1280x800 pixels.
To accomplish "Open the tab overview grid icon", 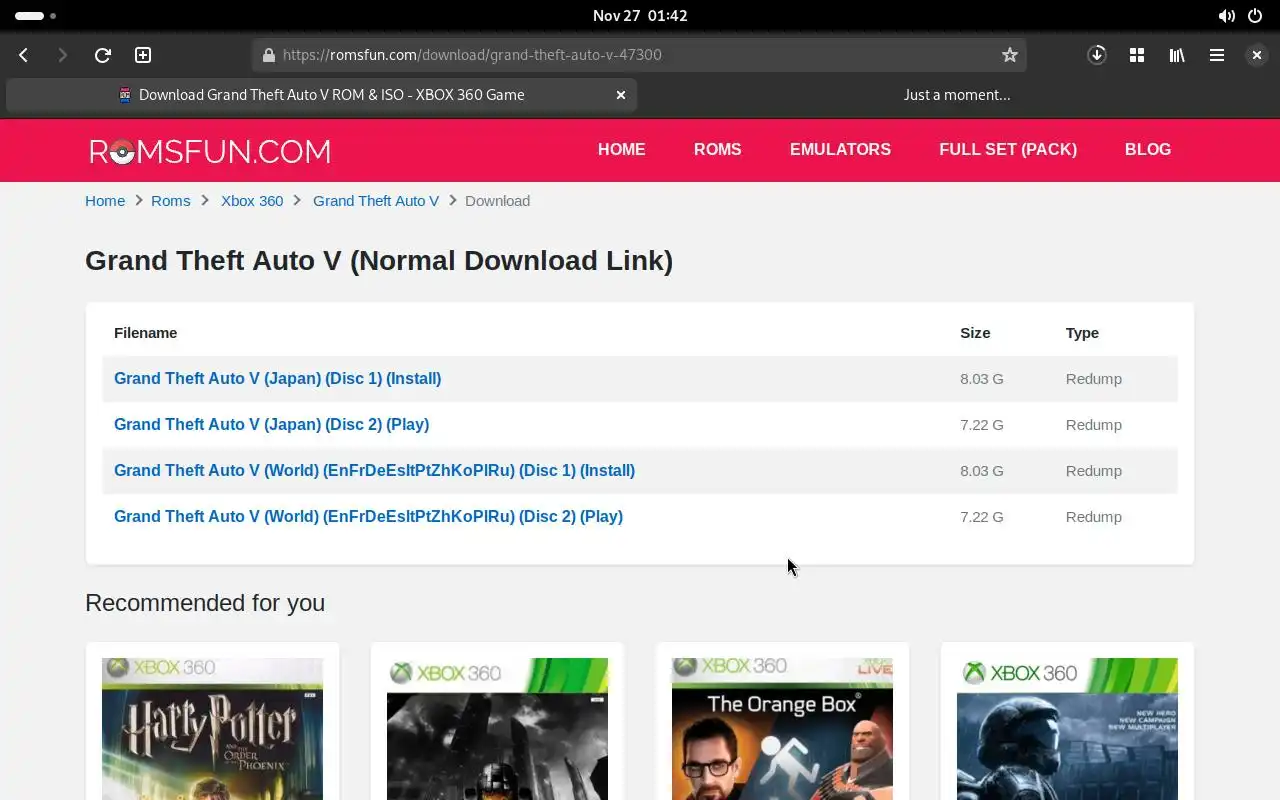I will click(1137, 55).
